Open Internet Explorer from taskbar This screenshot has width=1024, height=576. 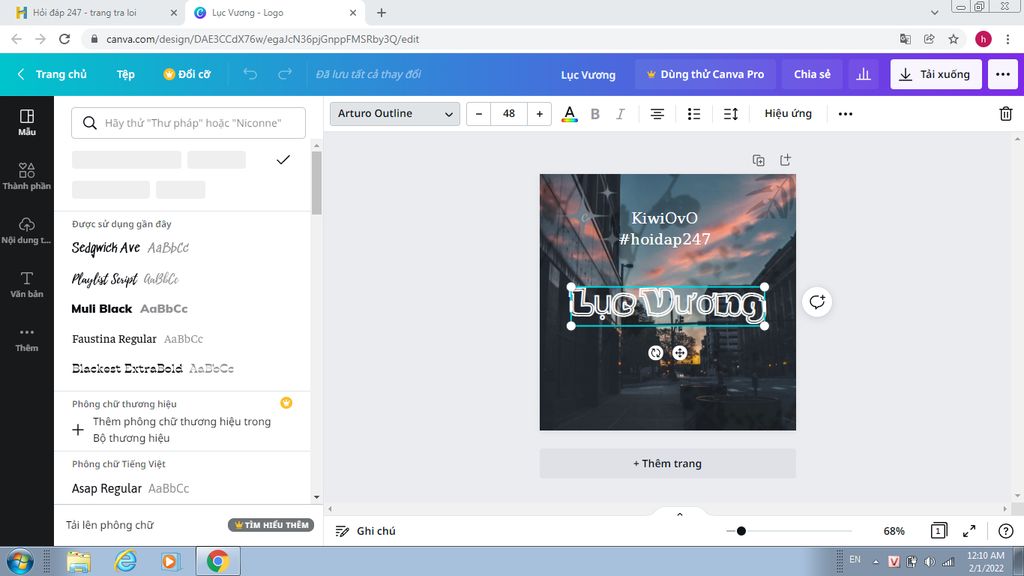[x=125, y=562]
